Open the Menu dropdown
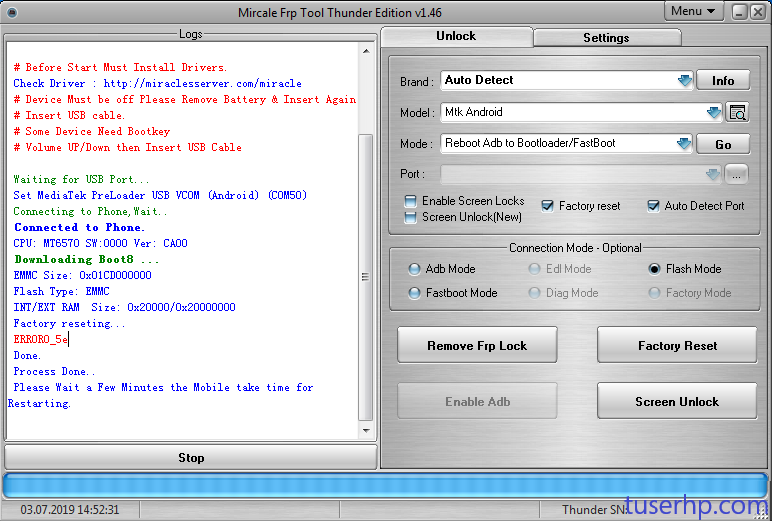 click(694, 11)
